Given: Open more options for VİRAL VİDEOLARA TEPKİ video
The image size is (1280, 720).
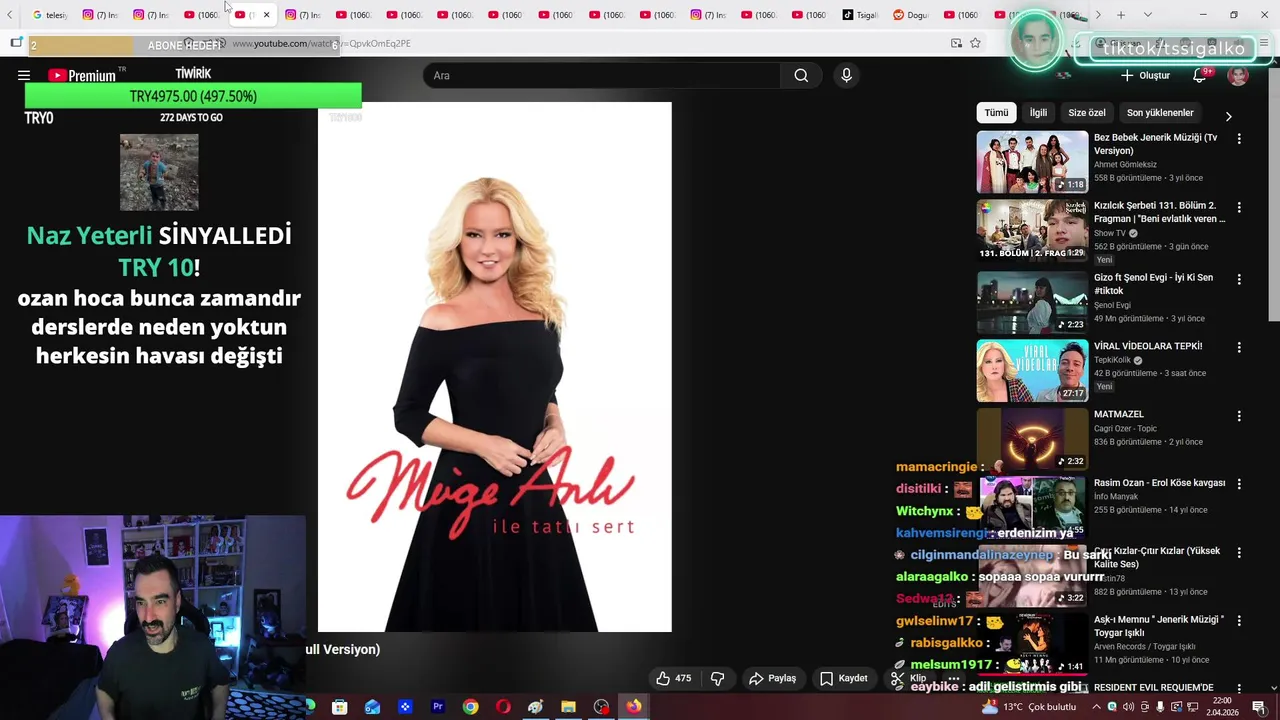Looking at the screenshot, I should pyautogui.click(x=1239, y=347).
